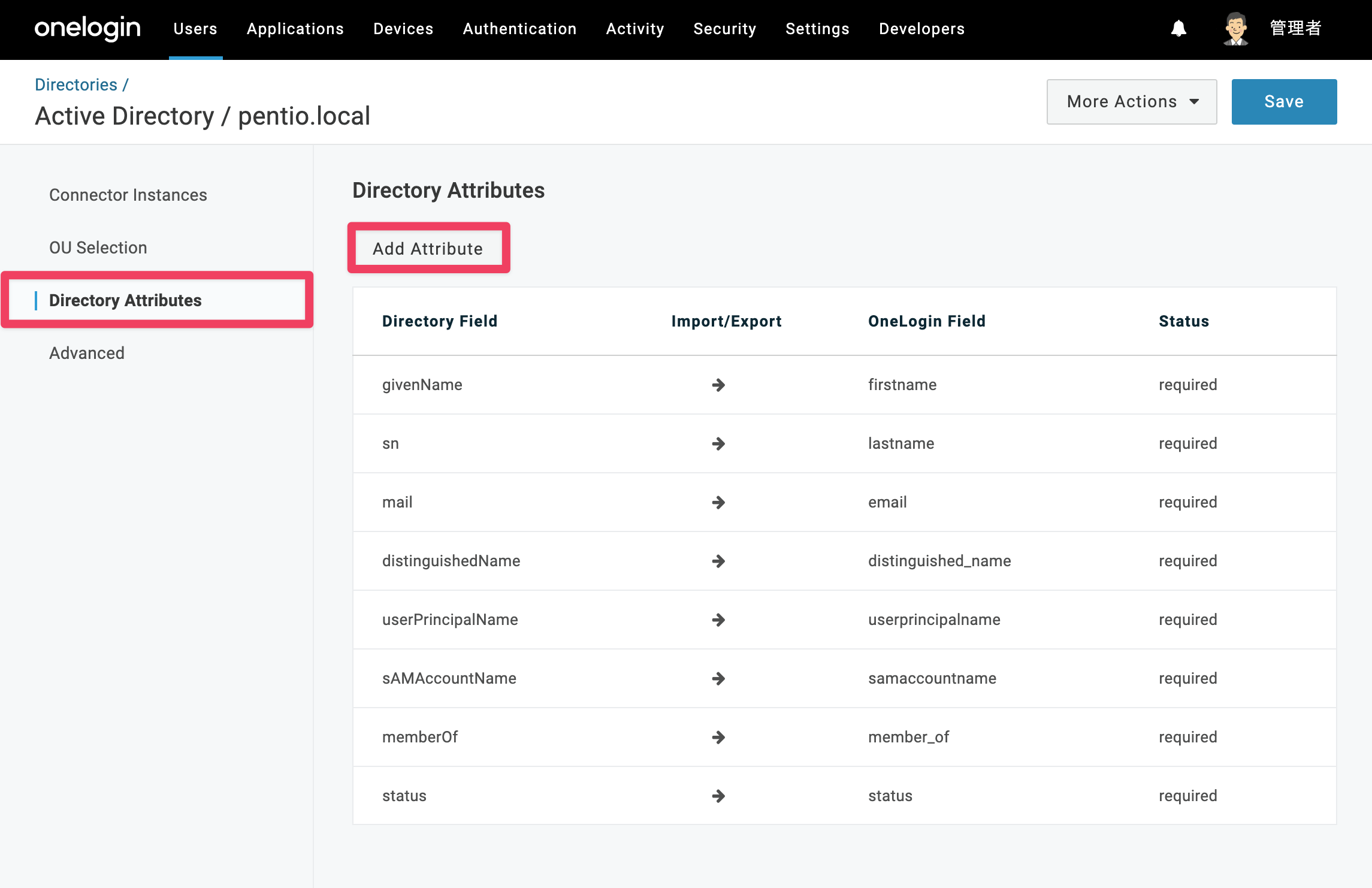This screenshot has width=1372, height=888.
Task: Open the More Actions dropdown
Action: (1131, 102)
